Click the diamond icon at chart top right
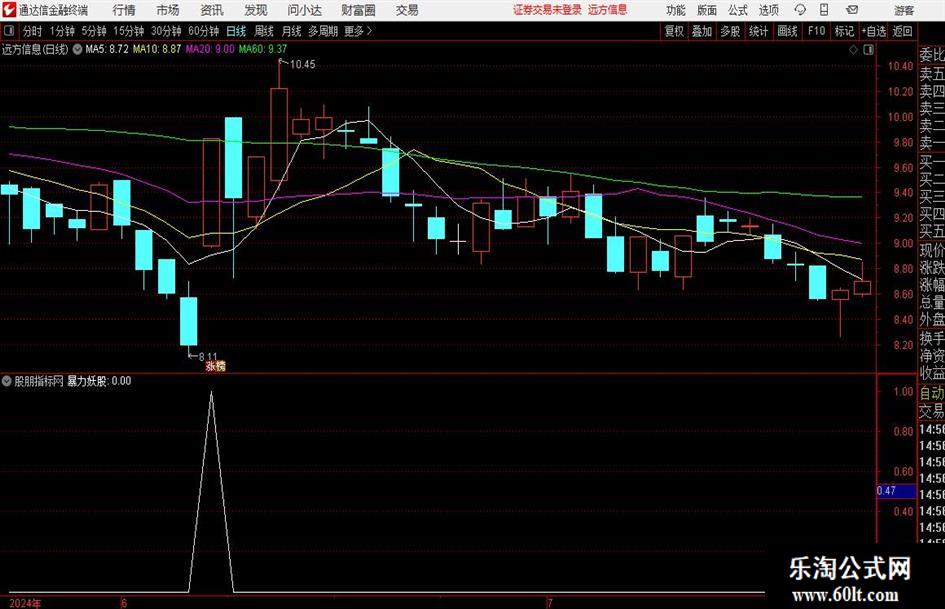945x609 pixels. pos(853,50)
